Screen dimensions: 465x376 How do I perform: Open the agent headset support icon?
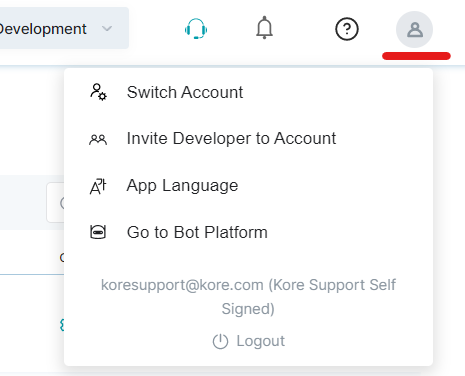pyautogui.click(x=196, y=29)
